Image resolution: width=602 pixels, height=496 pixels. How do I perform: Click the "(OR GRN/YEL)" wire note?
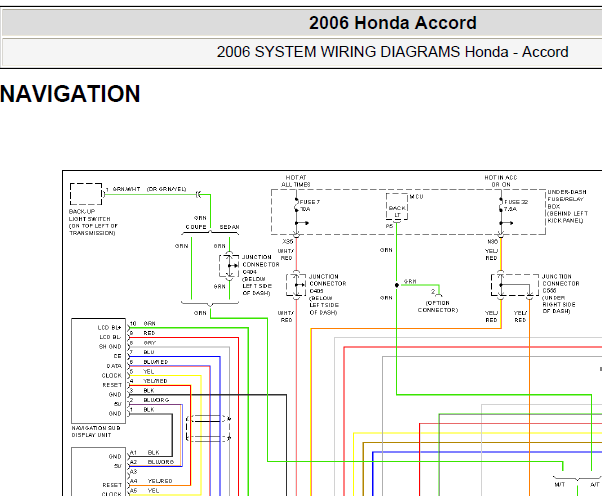tap(166, 189)
